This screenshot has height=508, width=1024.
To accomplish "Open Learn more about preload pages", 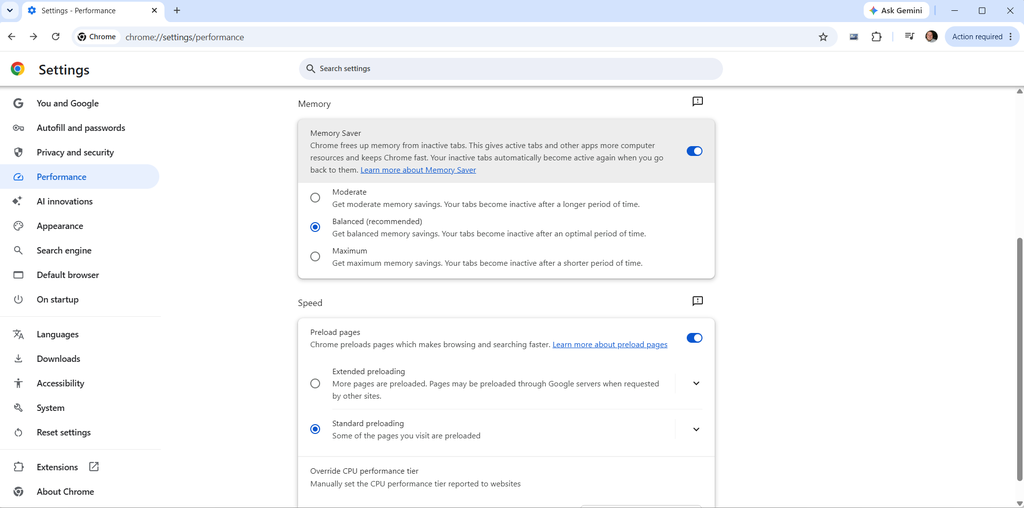I will click(610, 344).
